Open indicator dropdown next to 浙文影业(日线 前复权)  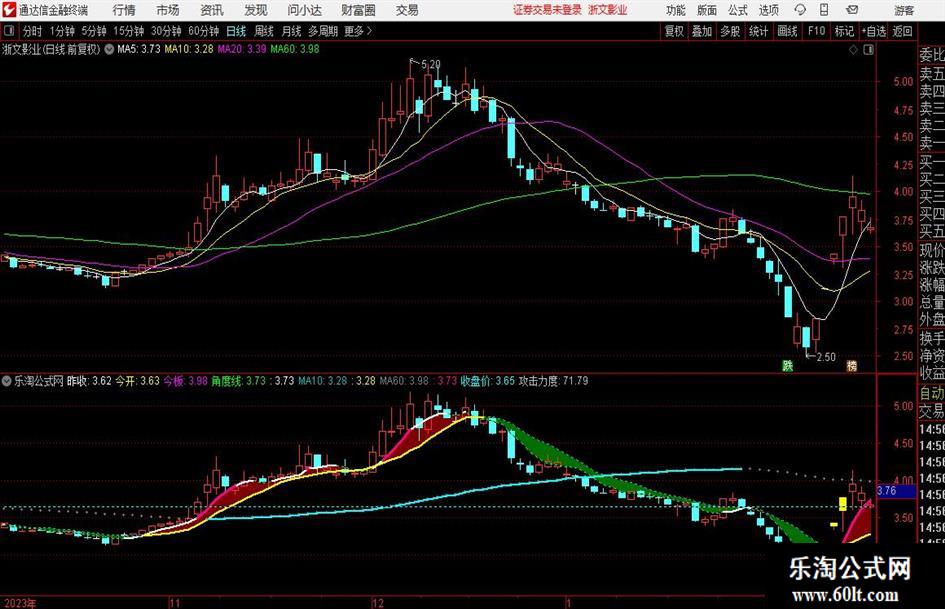[109, 49]
